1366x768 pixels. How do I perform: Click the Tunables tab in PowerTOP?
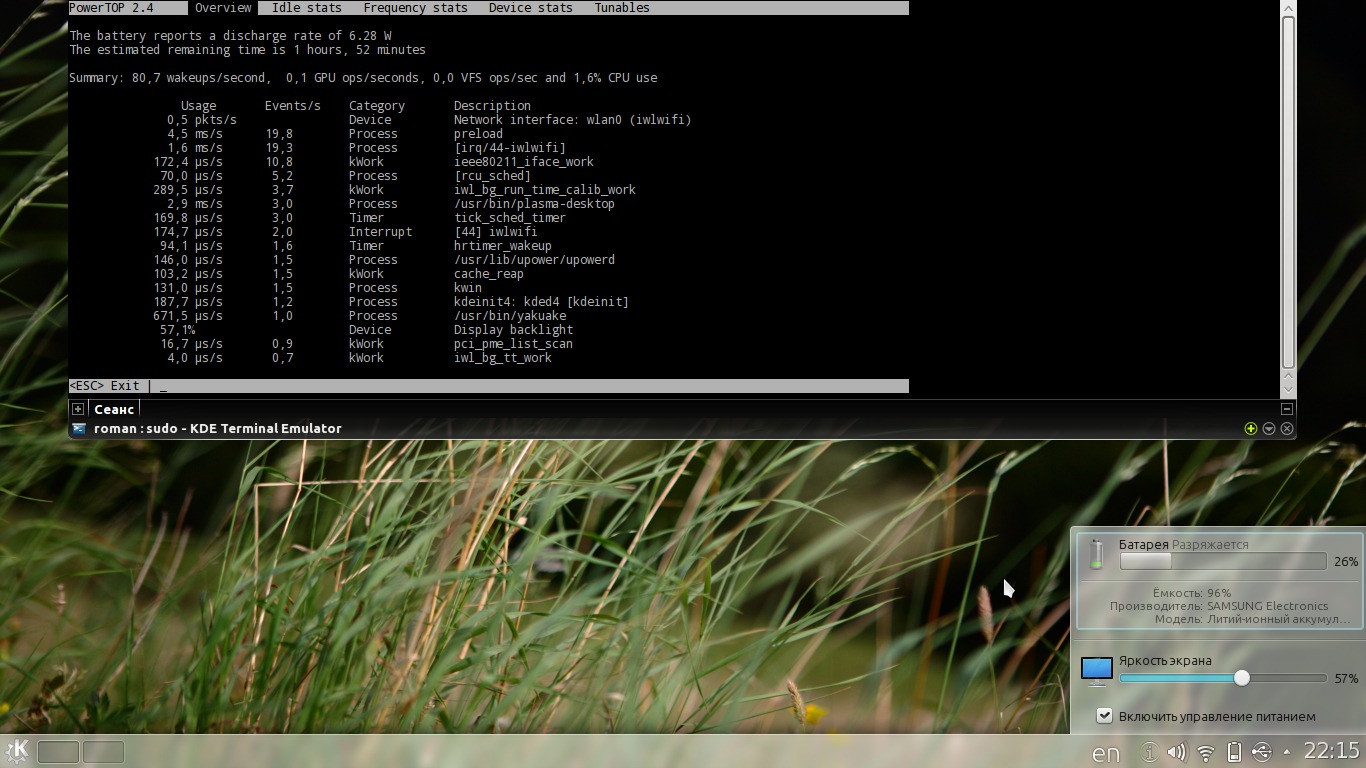pos(622,8)
